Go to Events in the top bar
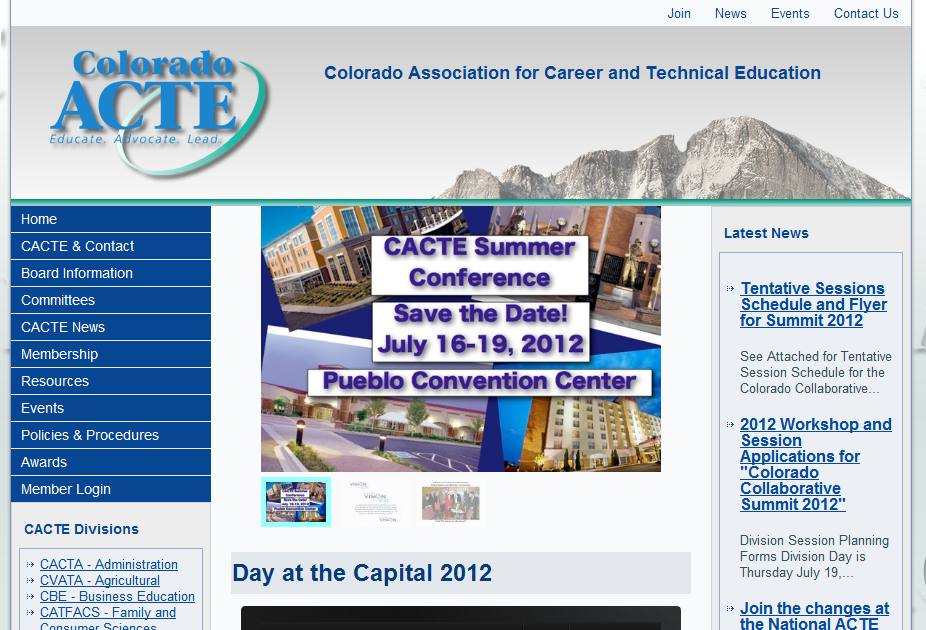926x630 pixels. coord(789,13)
